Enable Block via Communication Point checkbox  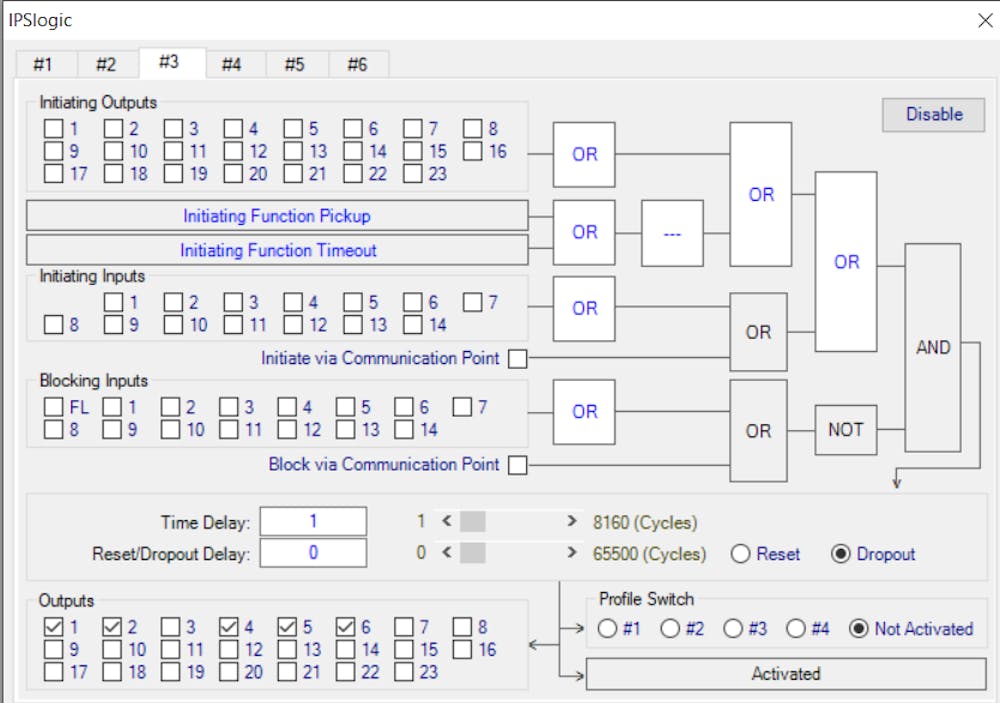point(517,465)
